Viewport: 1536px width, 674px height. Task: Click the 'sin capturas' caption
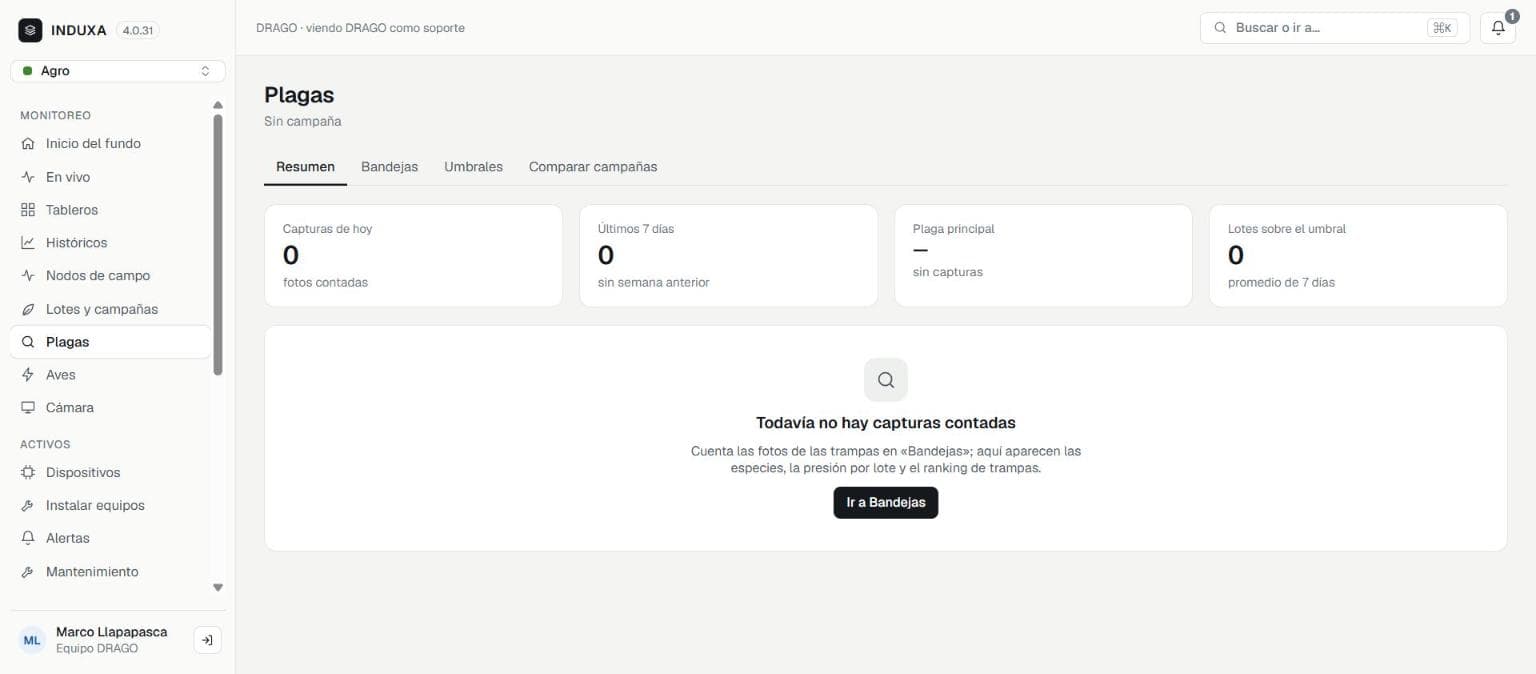pos(947,272)
